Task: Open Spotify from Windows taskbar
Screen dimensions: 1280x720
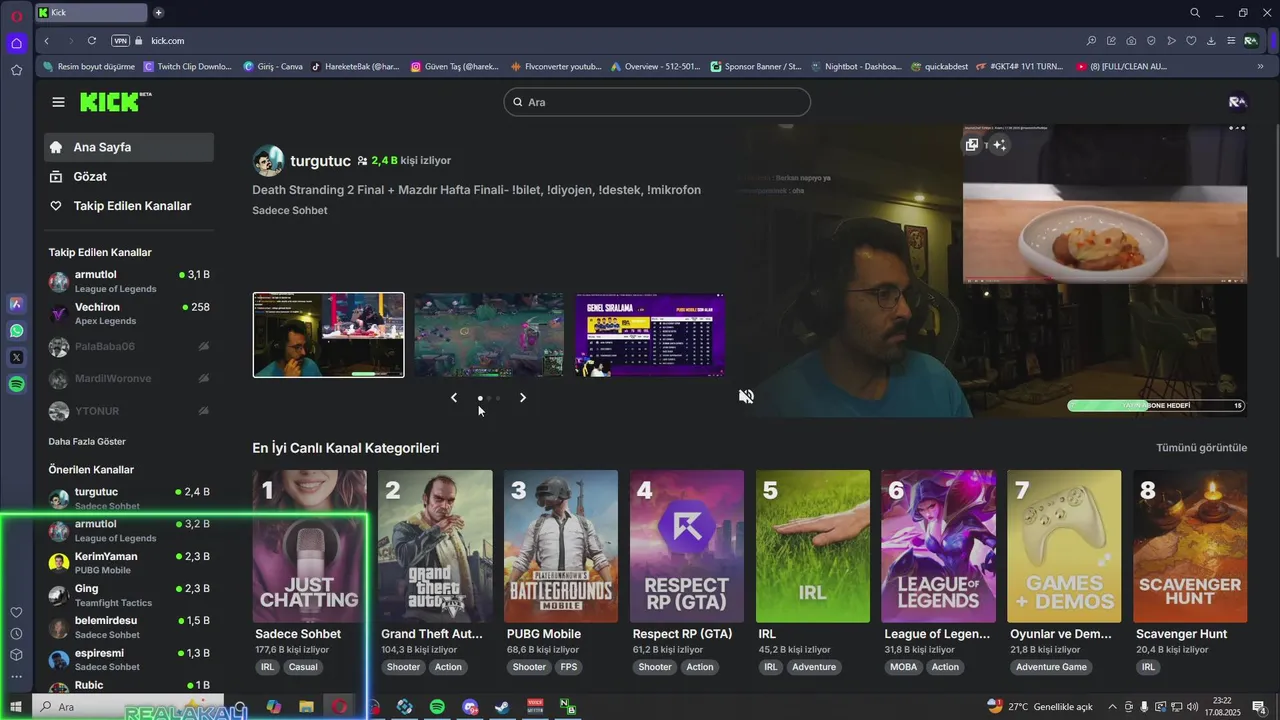Action: [x=437, y=707]
